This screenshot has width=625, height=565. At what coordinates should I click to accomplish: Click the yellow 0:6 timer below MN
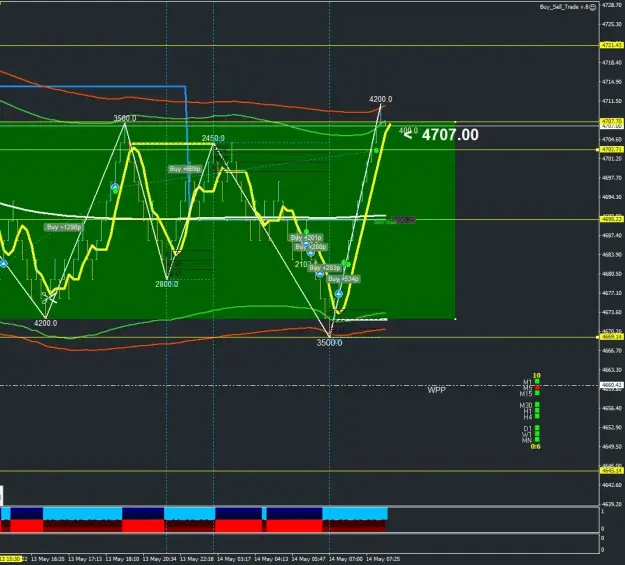(536, 447)
